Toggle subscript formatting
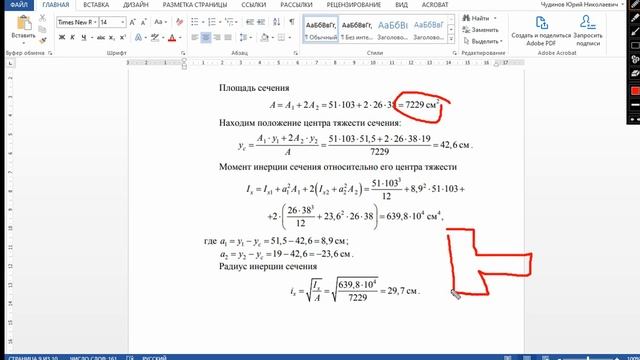The height and width of the screenshot is (360, 640). (112, 38)
